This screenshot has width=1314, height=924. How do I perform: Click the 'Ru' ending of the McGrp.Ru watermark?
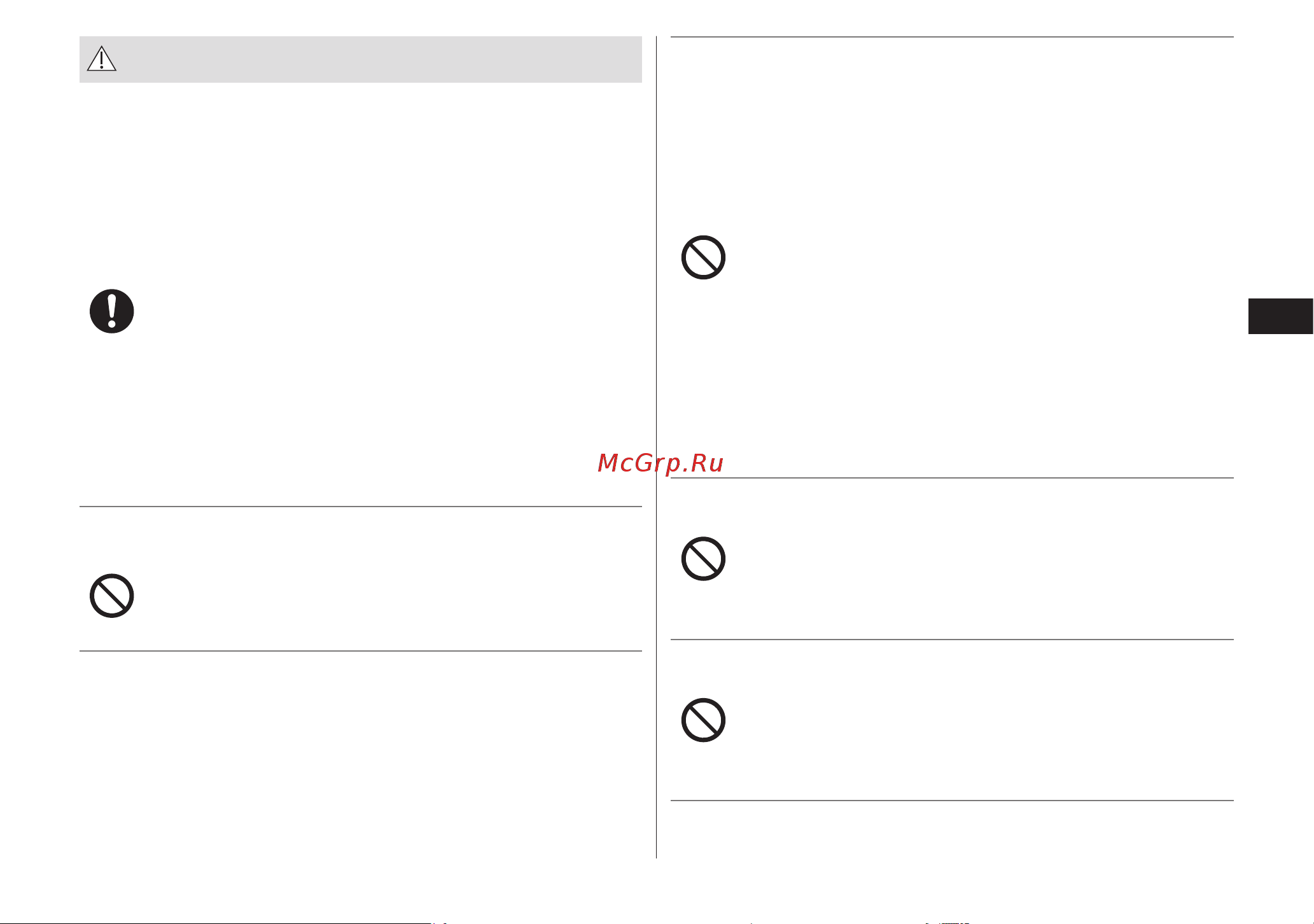(x=707, y=463)
